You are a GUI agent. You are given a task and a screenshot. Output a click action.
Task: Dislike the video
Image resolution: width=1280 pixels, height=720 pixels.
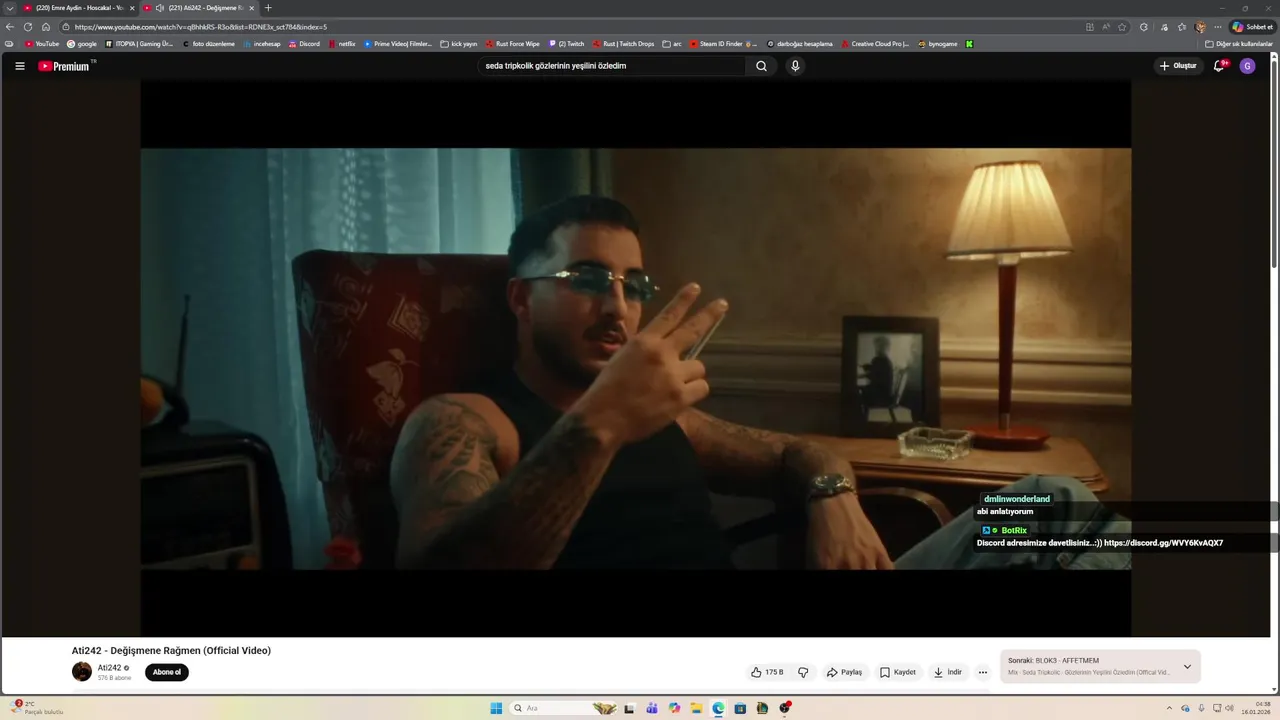point(803,672)
